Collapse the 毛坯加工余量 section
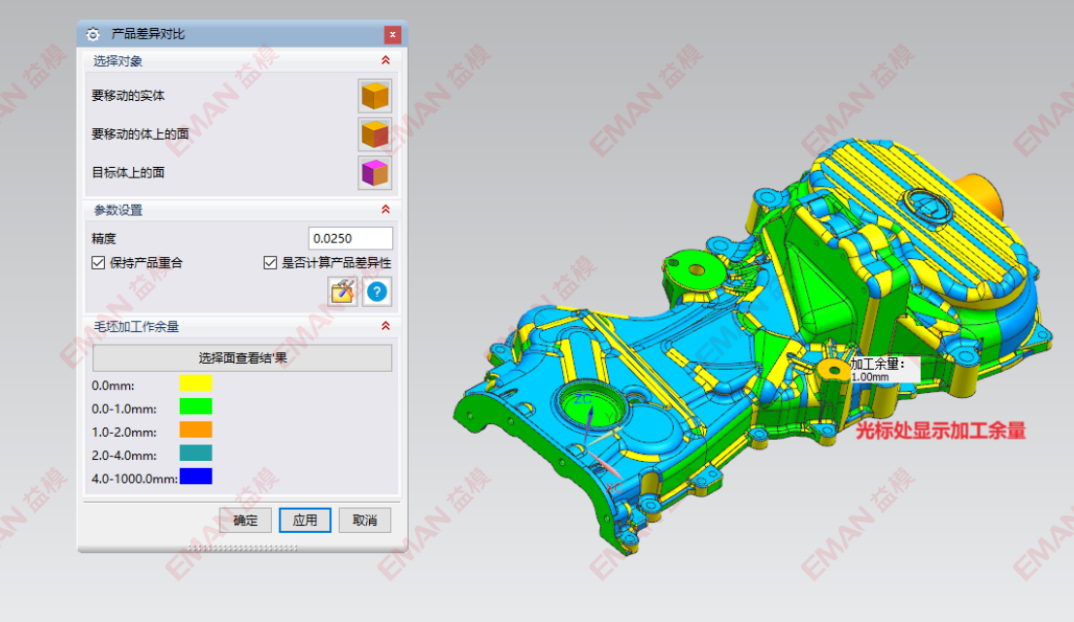 coord(386,326)
